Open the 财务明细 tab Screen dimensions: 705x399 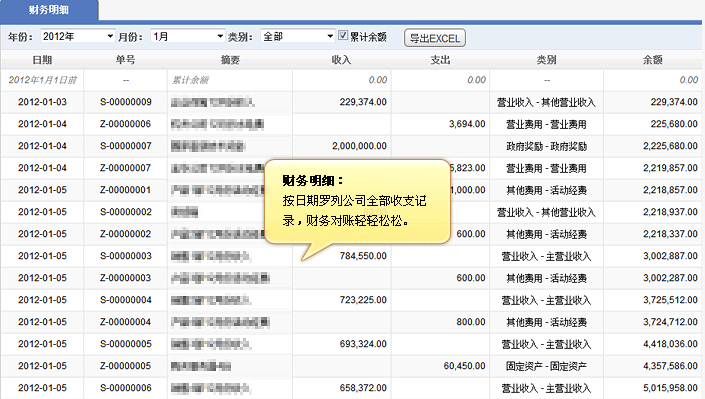click(x=49, y=10)
